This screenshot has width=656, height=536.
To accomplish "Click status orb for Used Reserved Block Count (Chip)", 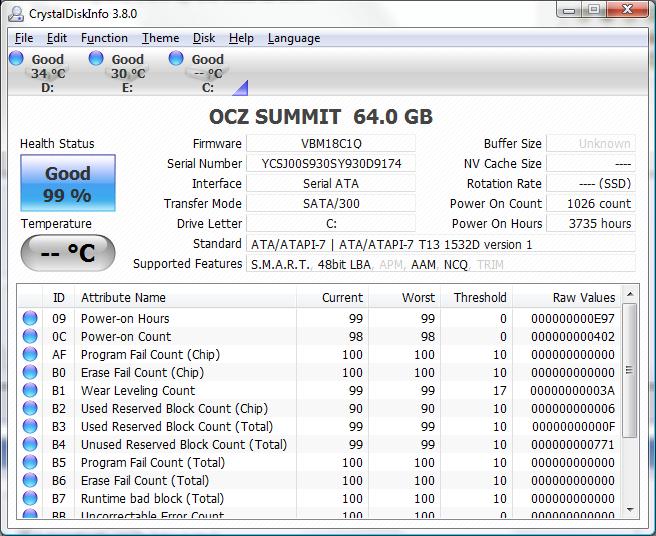I will point(30,408).
